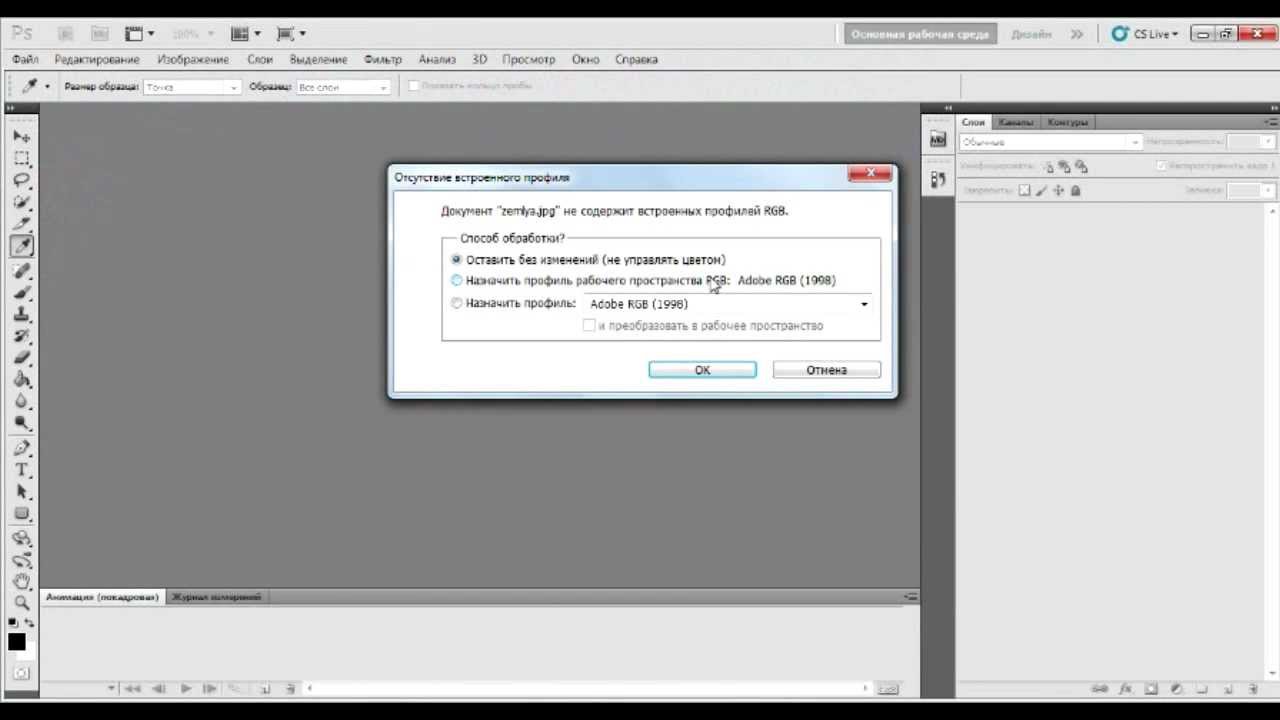Open the sample layers dropdown
Viewport: 1280px width, 720px height.
pos(343,87)
